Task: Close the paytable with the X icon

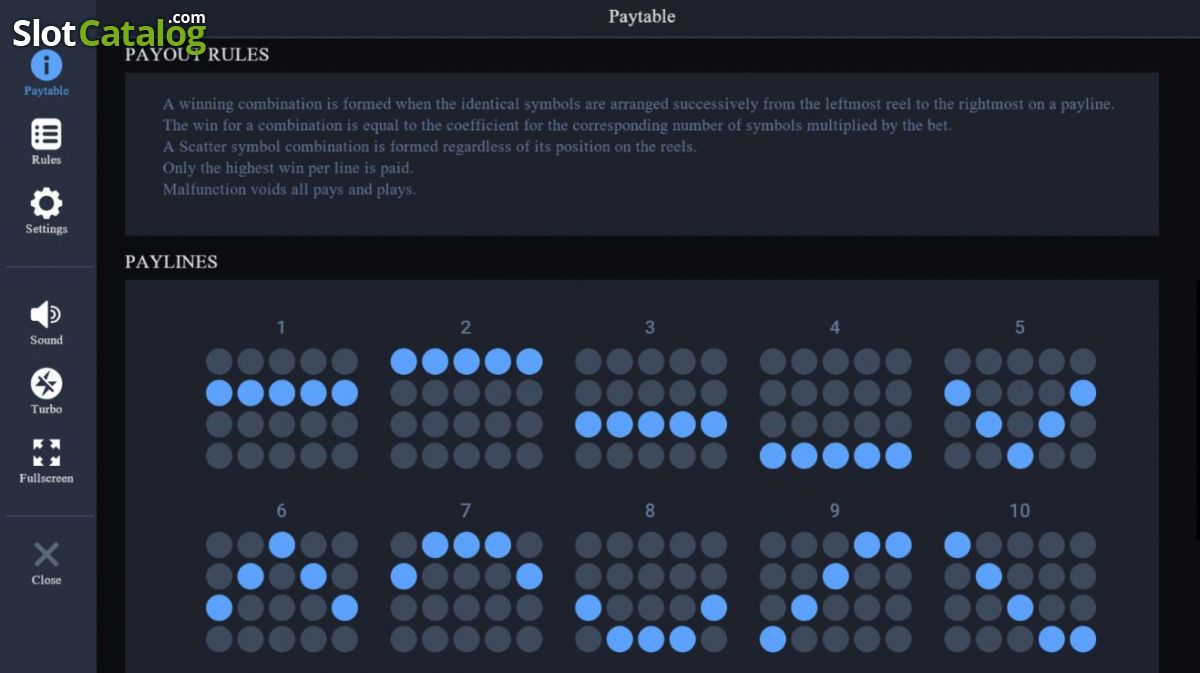Action: click(x=46, y=555)
